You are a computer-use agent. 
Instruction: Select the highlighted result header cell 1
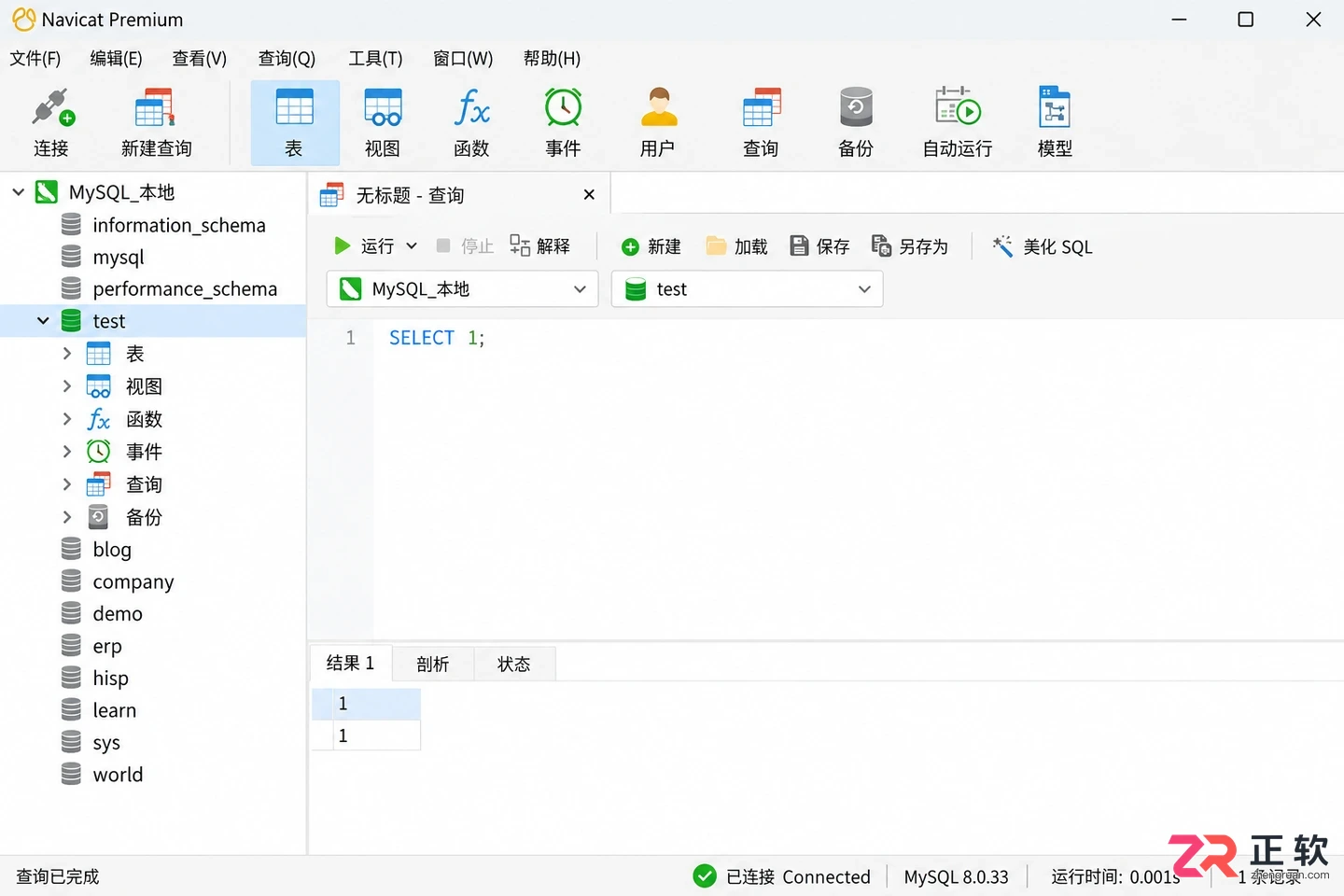(x=366, y=704)
